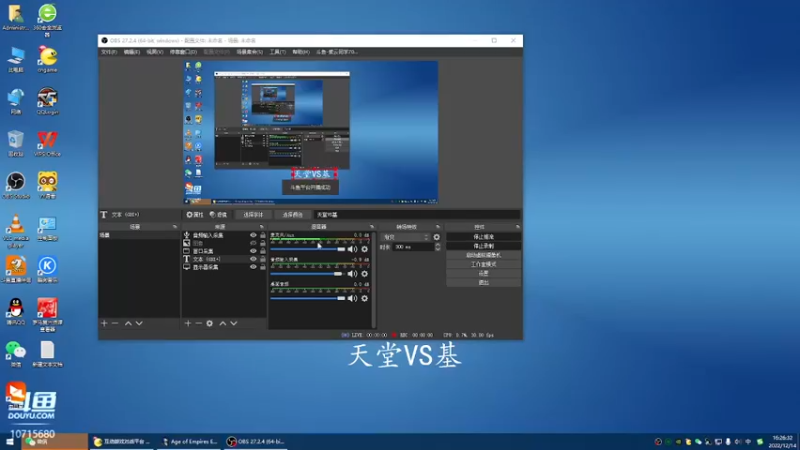Click the text content field in source toolbar
Screen dimensions: 800x450
click(417, 215)
